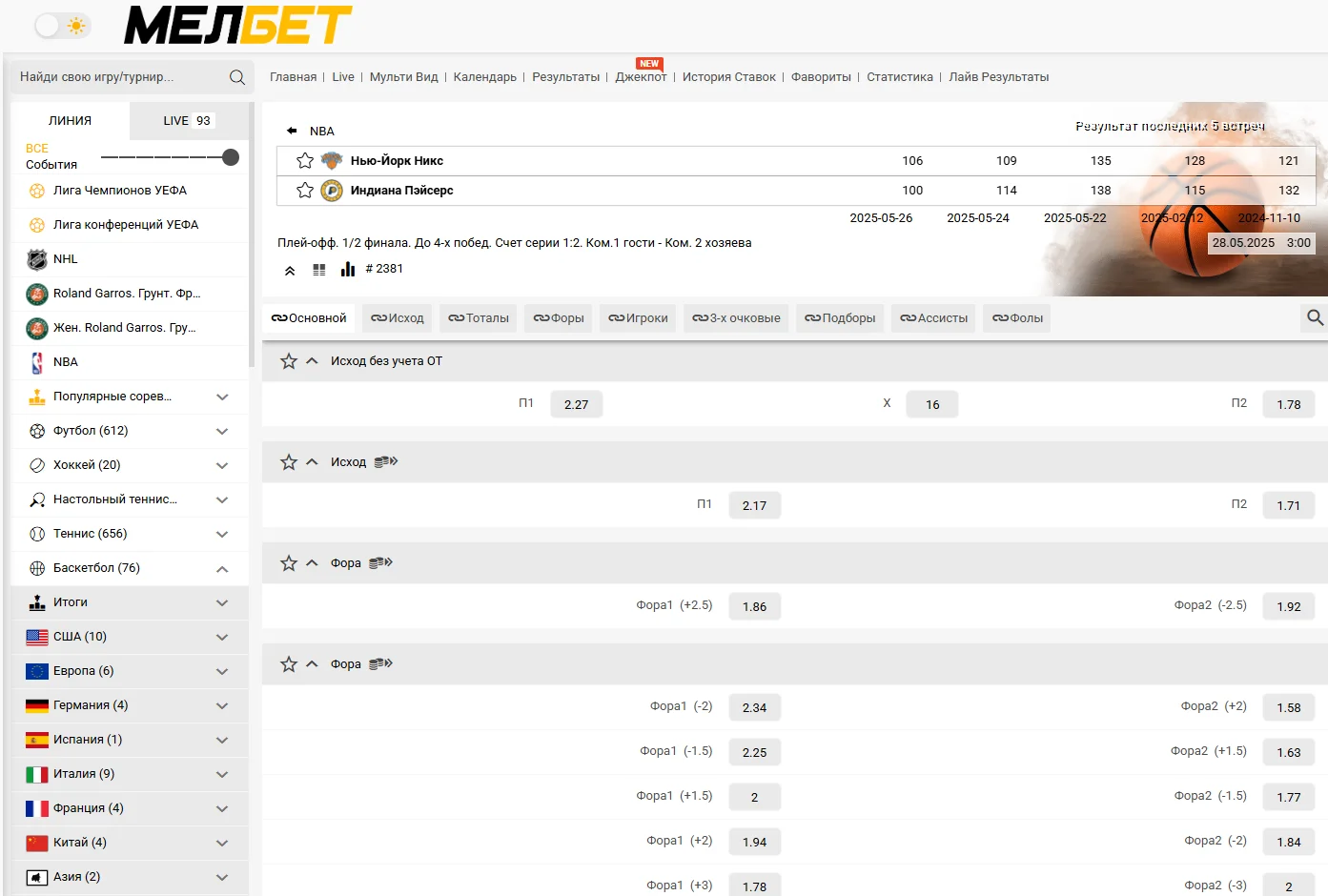This screenshot has height=896, width=1328.
Task: Favorite the Индиана Пэйсерс team star
Action: [x=305, y=191]
